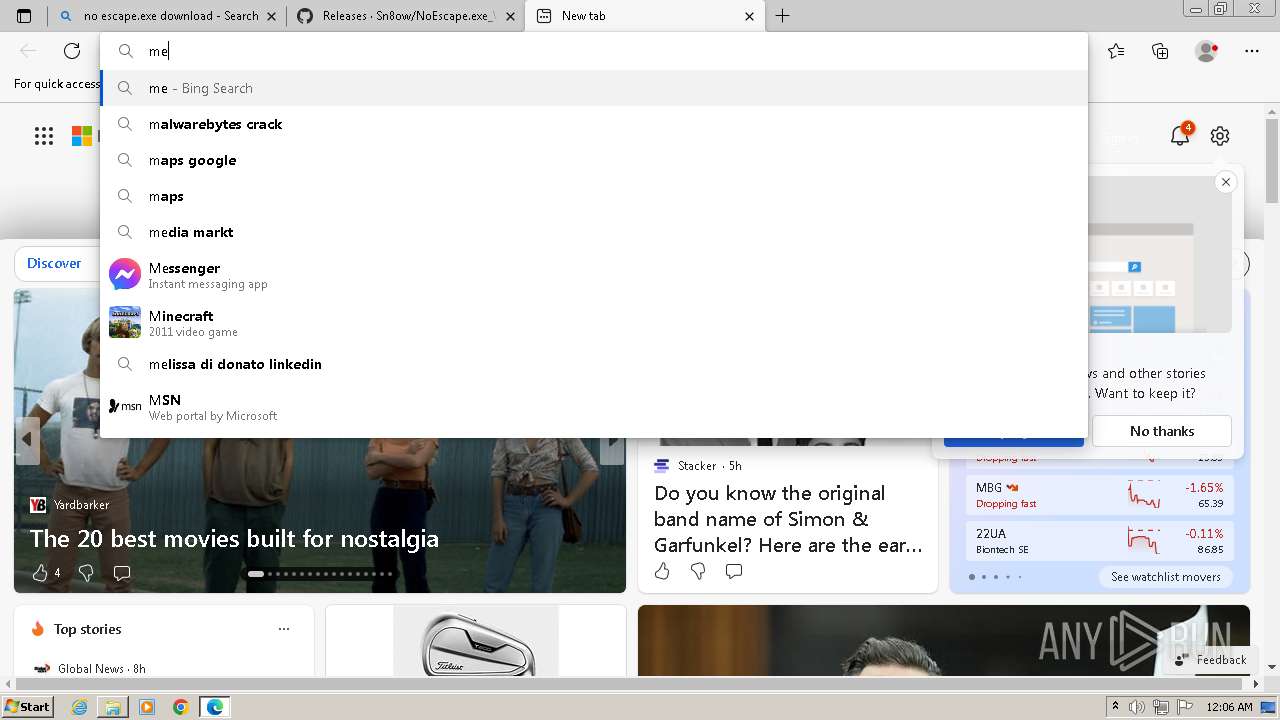Image resolution: width=1280 pixels, height=720 pixels.
Task: Like the Simon & Garfunkel article
Action: [662, 571]
